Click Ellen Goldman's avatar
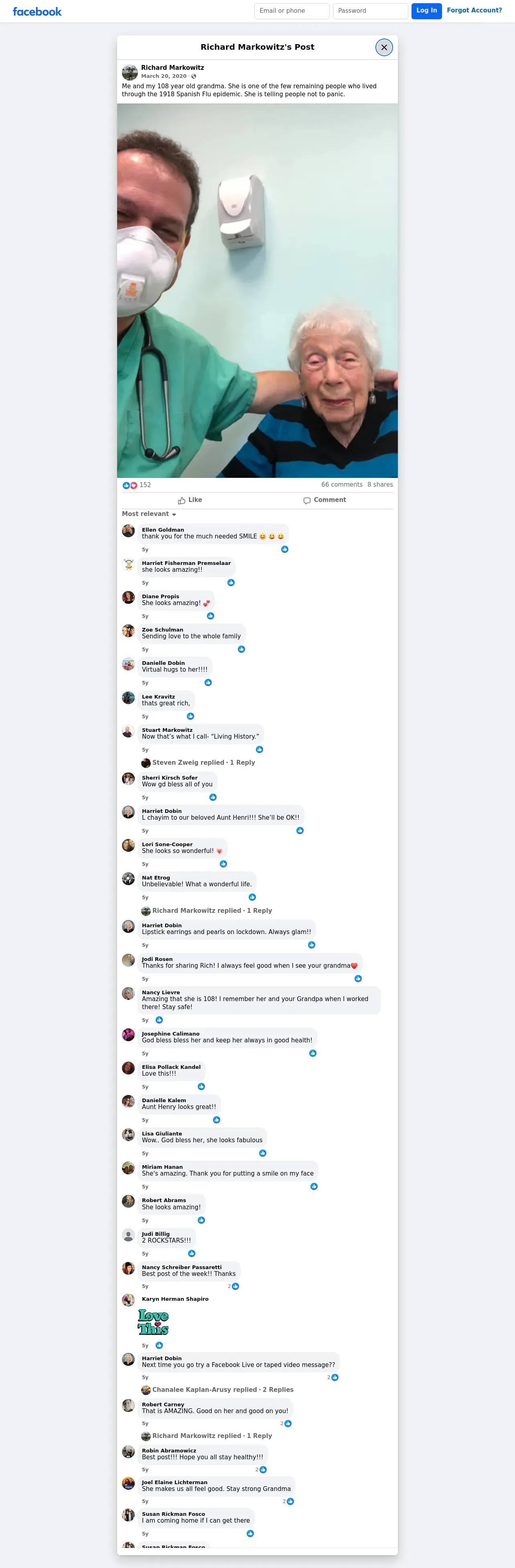 click(x=128, y=531)
